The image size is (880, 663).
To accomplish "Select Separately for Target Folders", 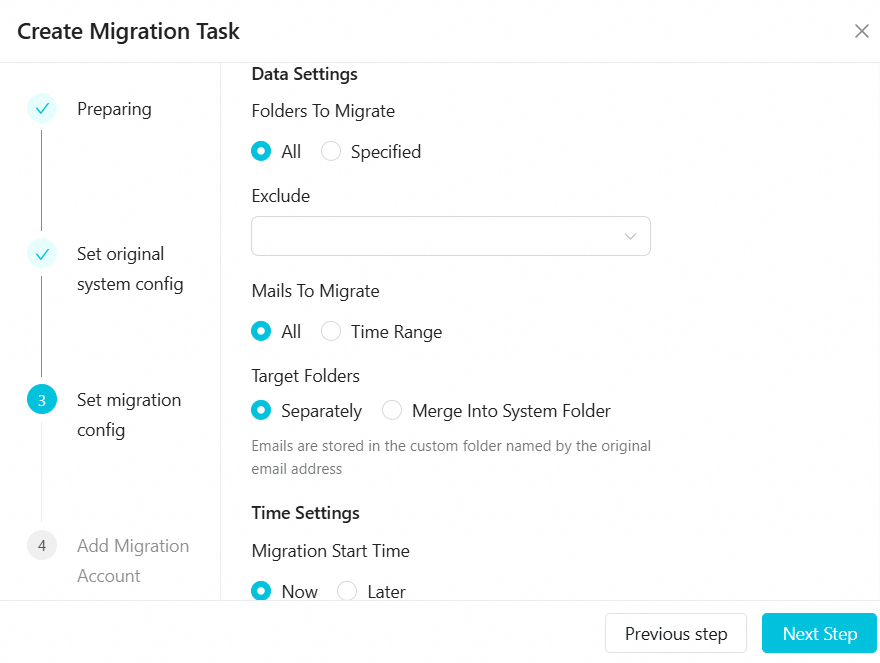I will tap(262, 411).
